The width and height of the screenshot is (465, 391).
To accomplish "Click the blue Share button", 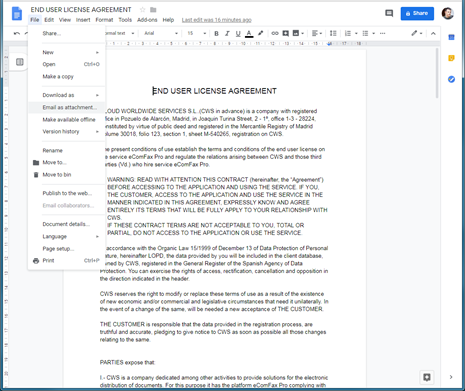I will 417,13.
